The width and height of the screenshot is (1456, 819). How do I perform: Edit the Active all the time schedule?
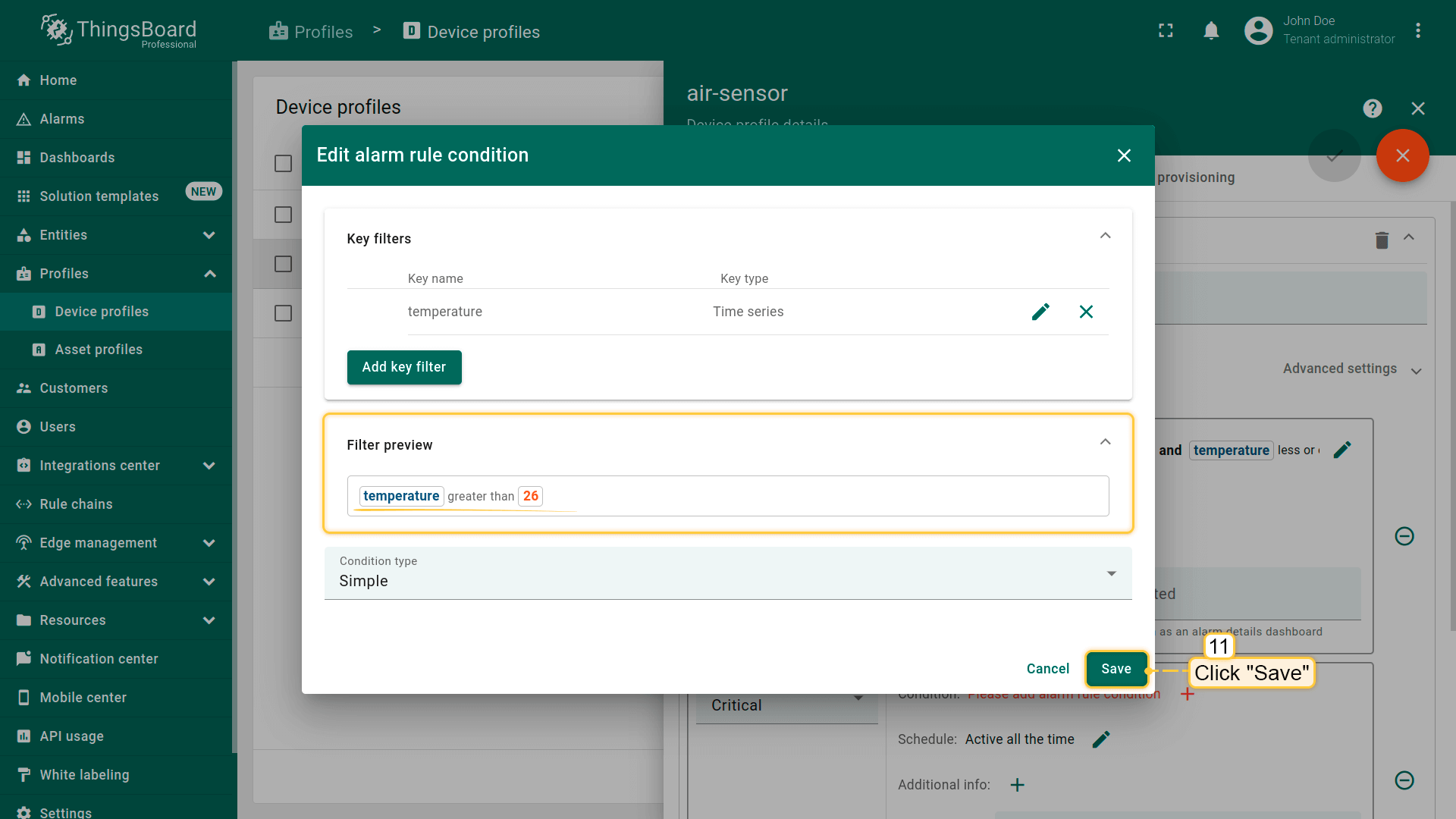(1101, 739)
